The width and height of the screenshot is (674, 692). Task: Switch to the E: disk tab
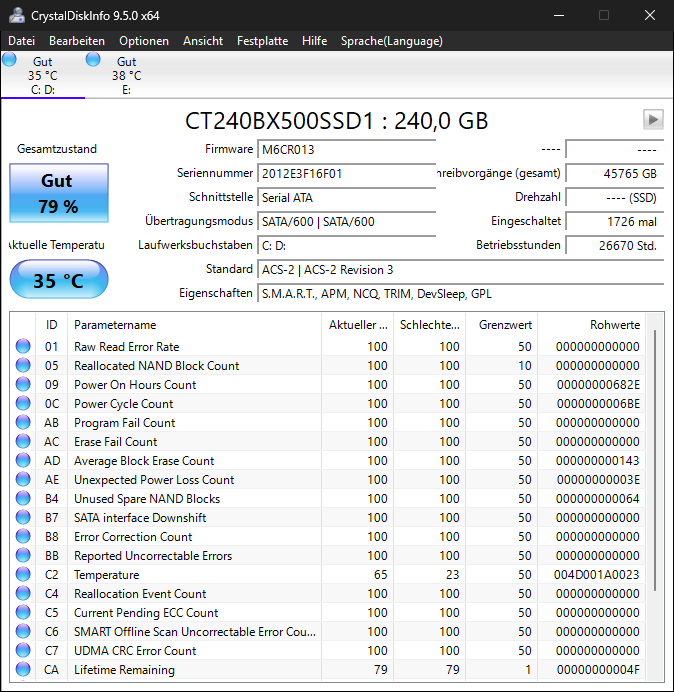(127, 75)
